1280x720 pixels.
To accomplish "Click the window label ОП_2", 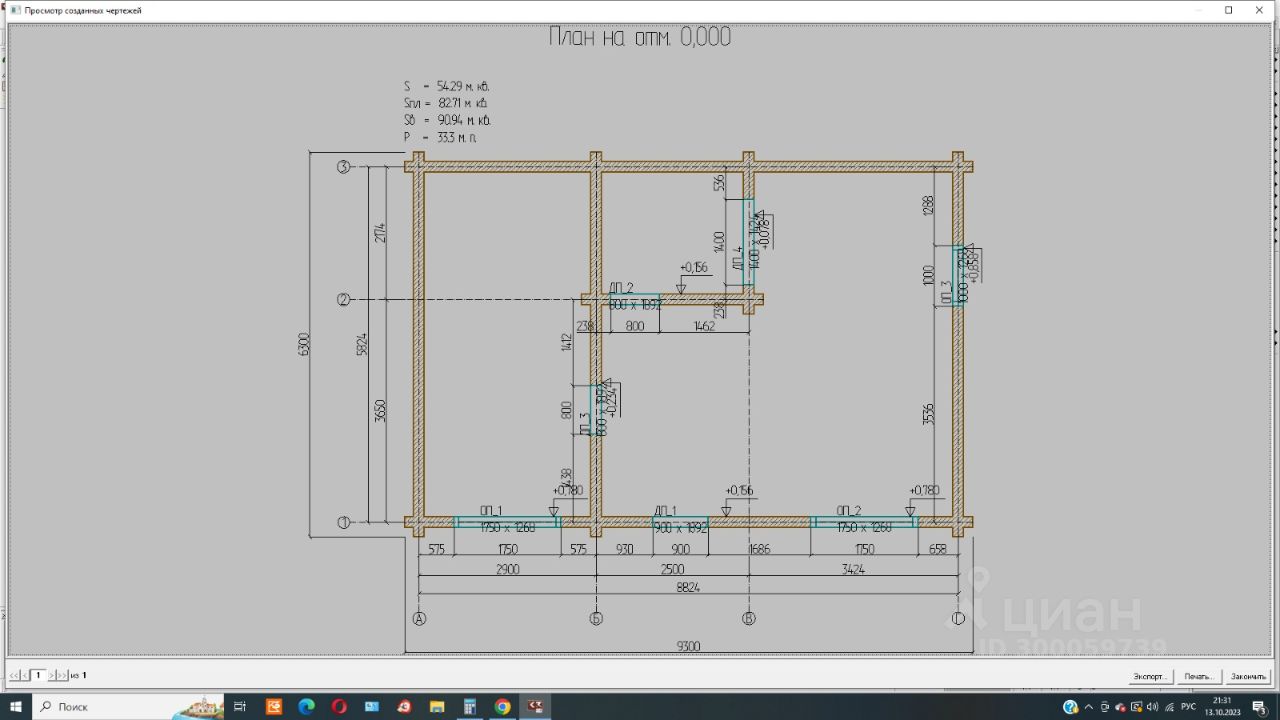I will 849,510.
